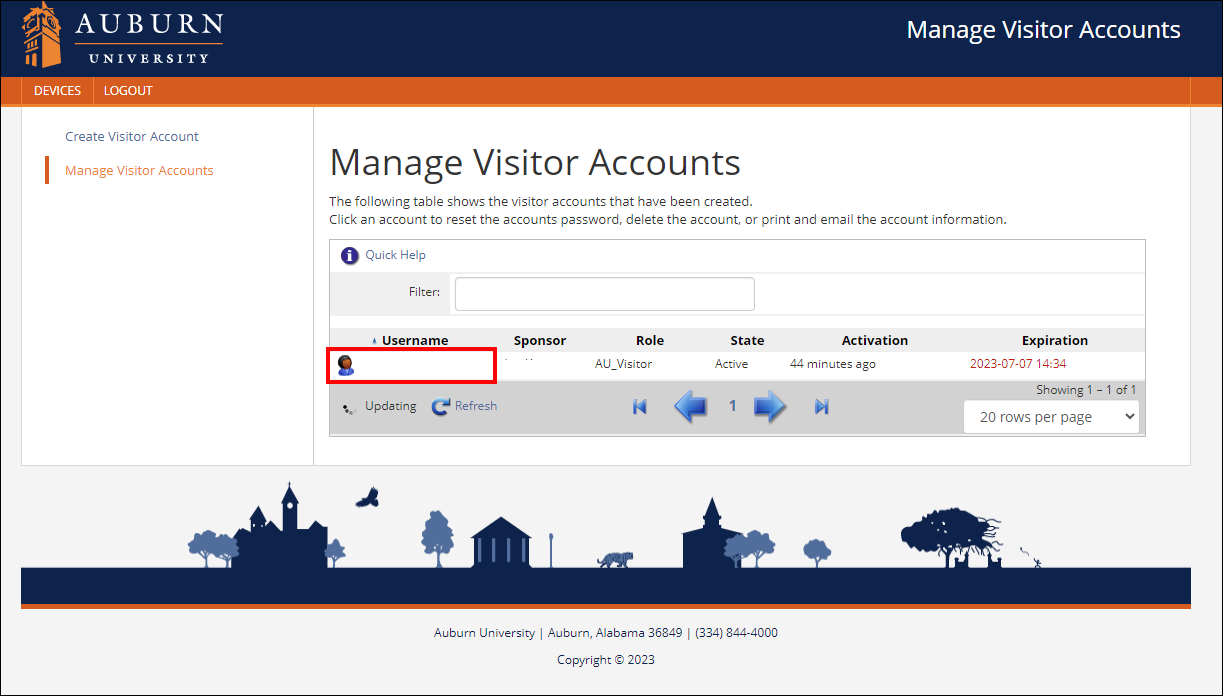Viewport: 1223px width, 696px height.
Task: Sort table by Expiration column
Action: (x=1055, y=341)
